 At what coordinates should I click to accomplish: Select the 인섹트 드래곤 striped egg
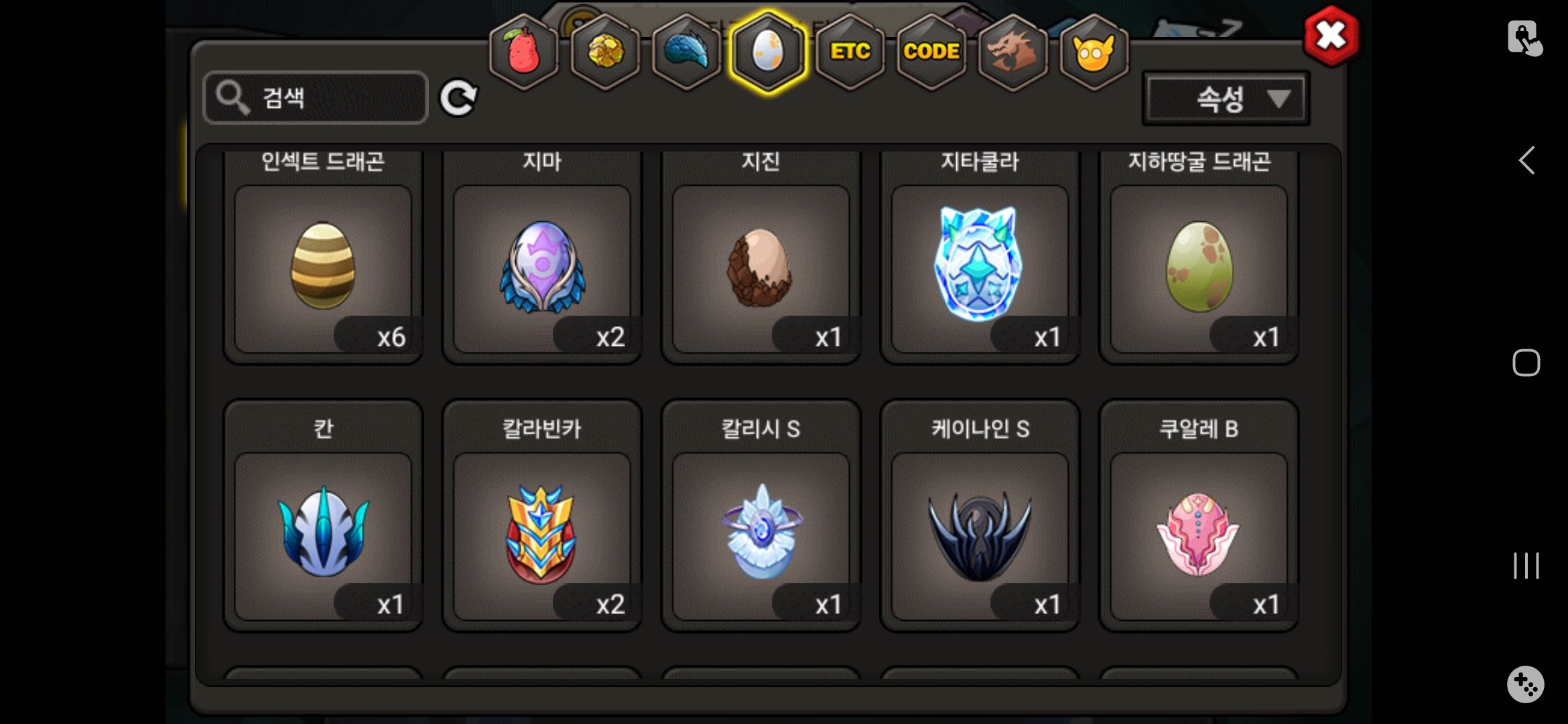pos(323,268)
